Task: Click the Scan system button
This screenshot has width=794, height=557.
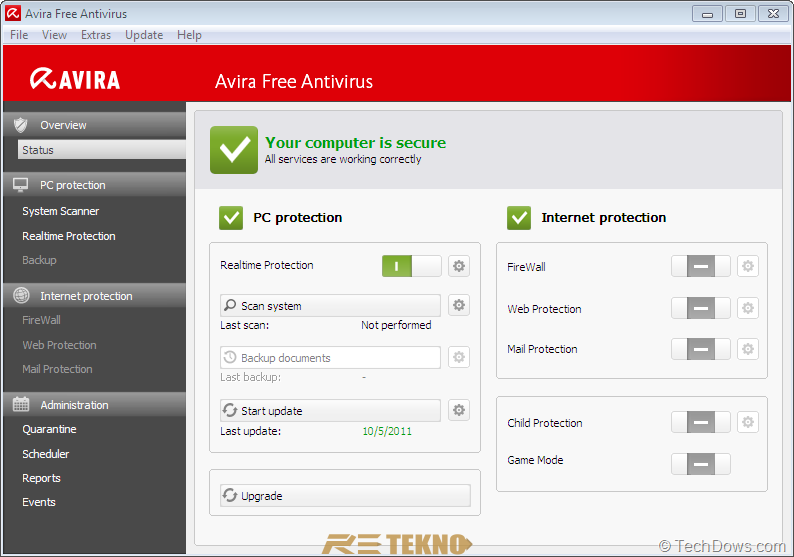Action: click(x=330, y=305)
